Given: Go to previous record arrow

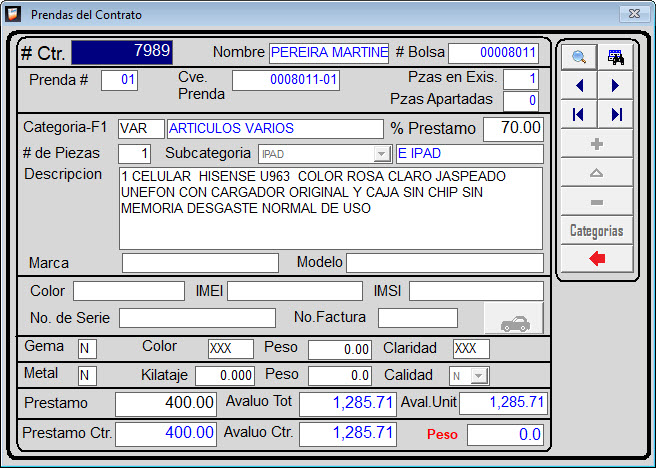Looking at the screenshot, I should 579,86.
